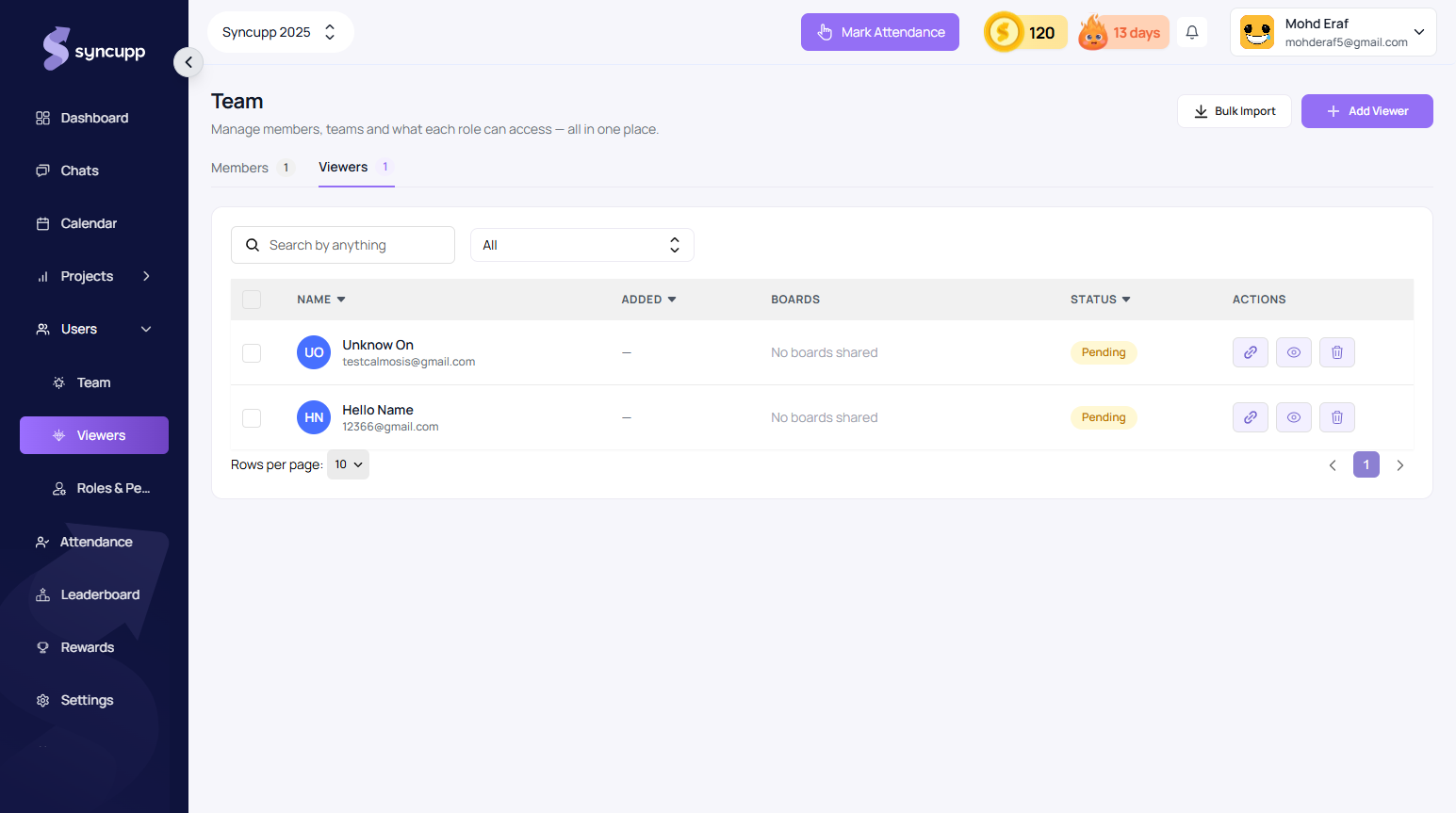Go to the Calendar page
Image resolution: width=1456 pixels, height=813 pixels.
tap(89, 223)
